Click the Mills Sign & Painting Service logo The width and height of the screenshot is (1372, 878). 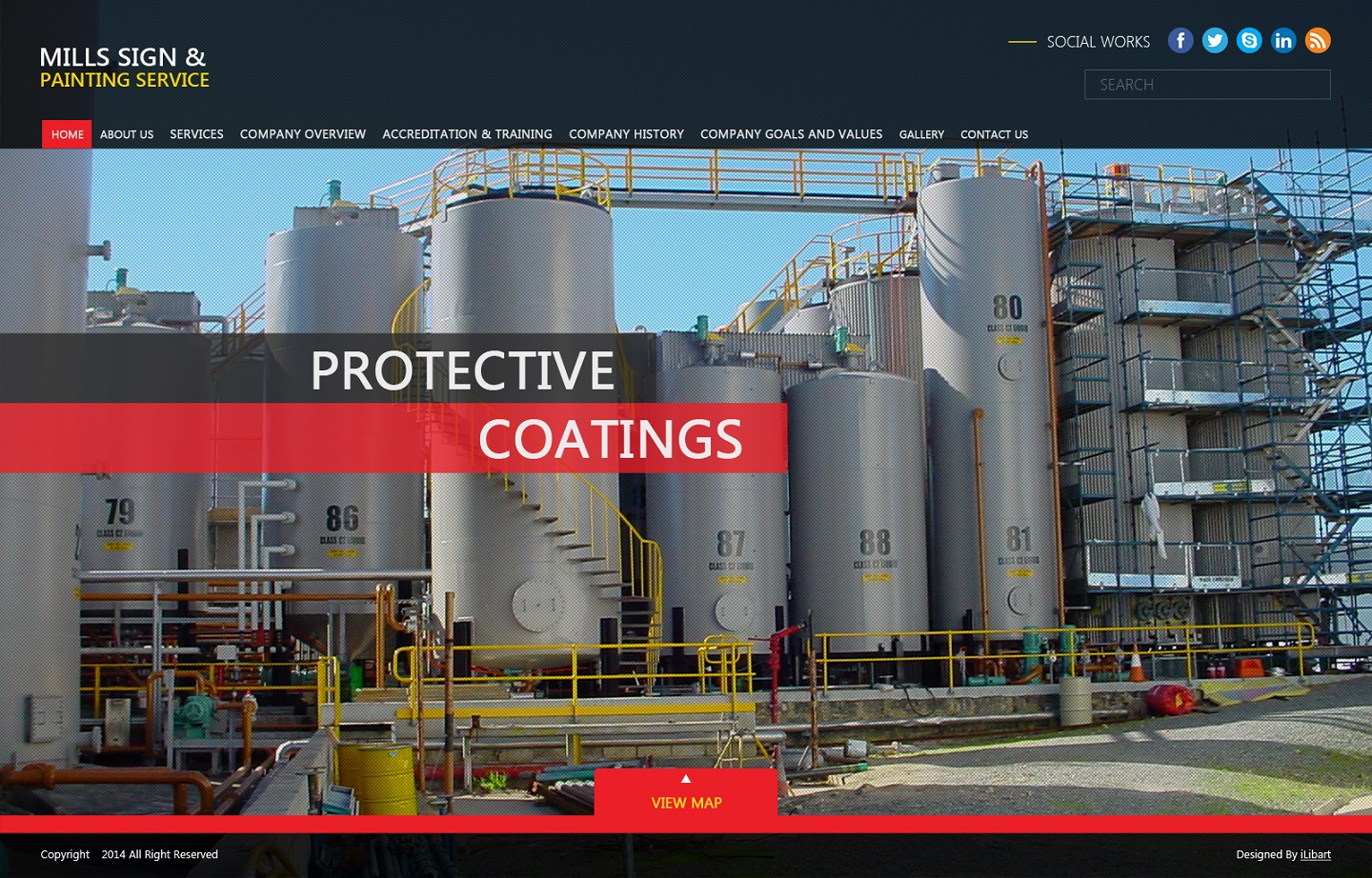[124, 68]
